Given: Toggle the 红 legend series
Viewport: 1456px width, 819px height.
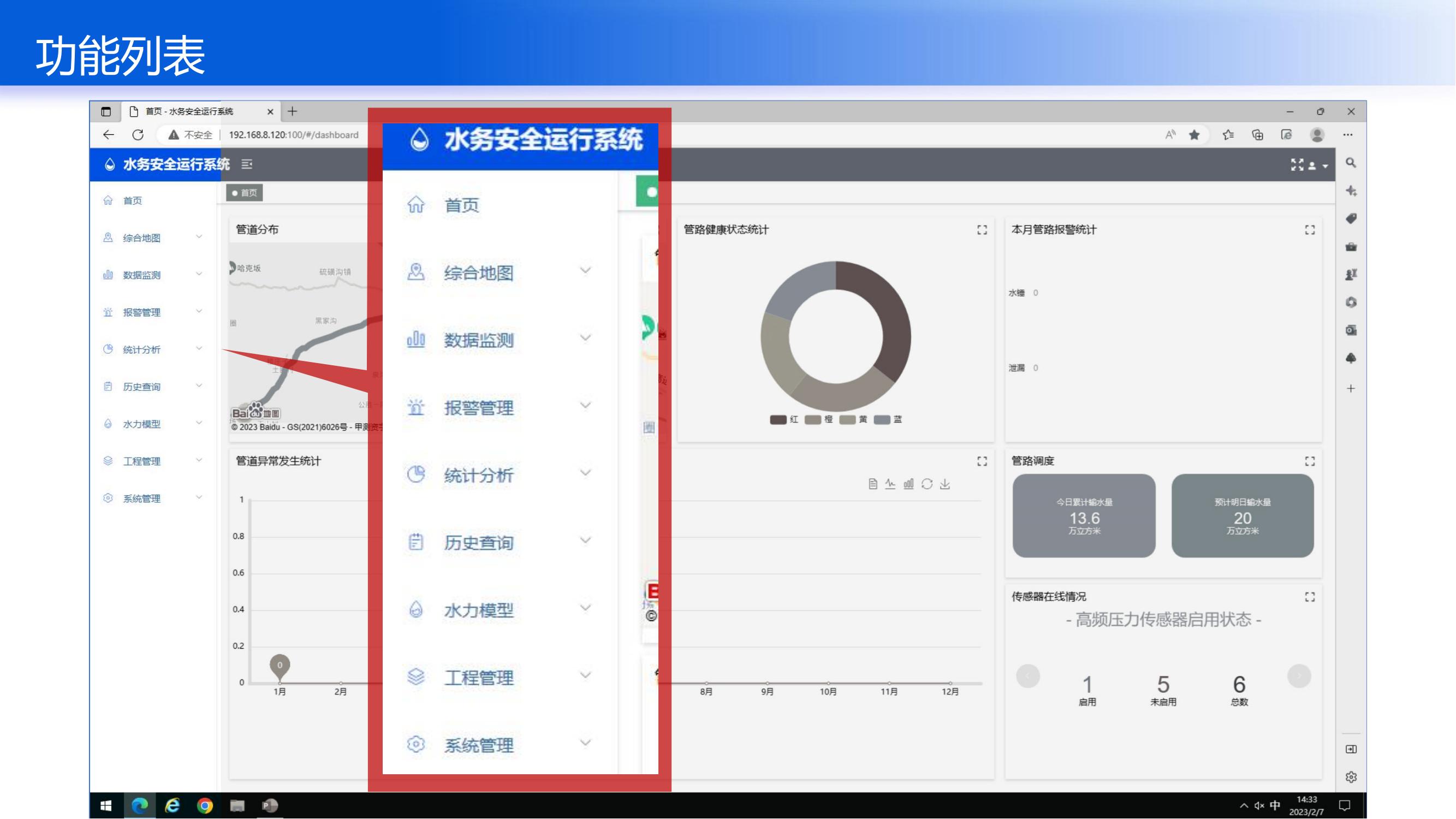Looking at the screenshot, I should (x=784, y=419).
